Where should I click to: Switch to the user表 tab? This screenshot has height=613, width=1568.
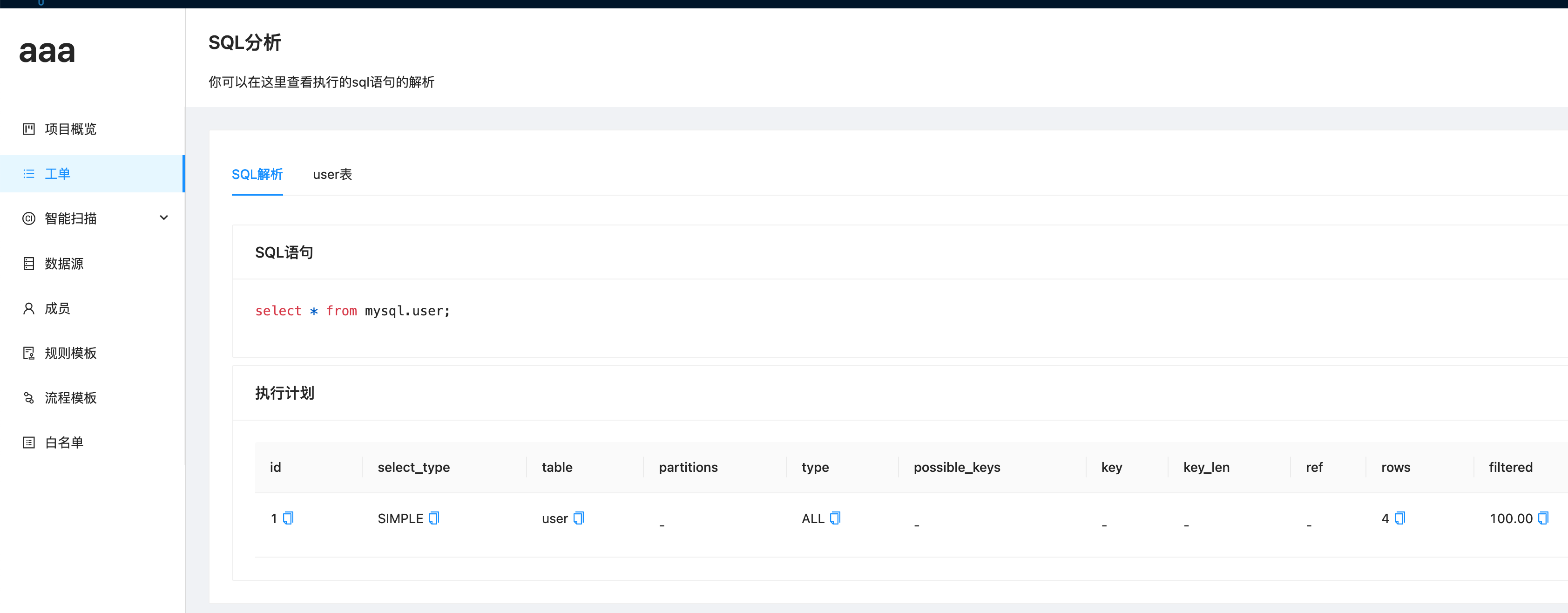[x=332, y=175]
